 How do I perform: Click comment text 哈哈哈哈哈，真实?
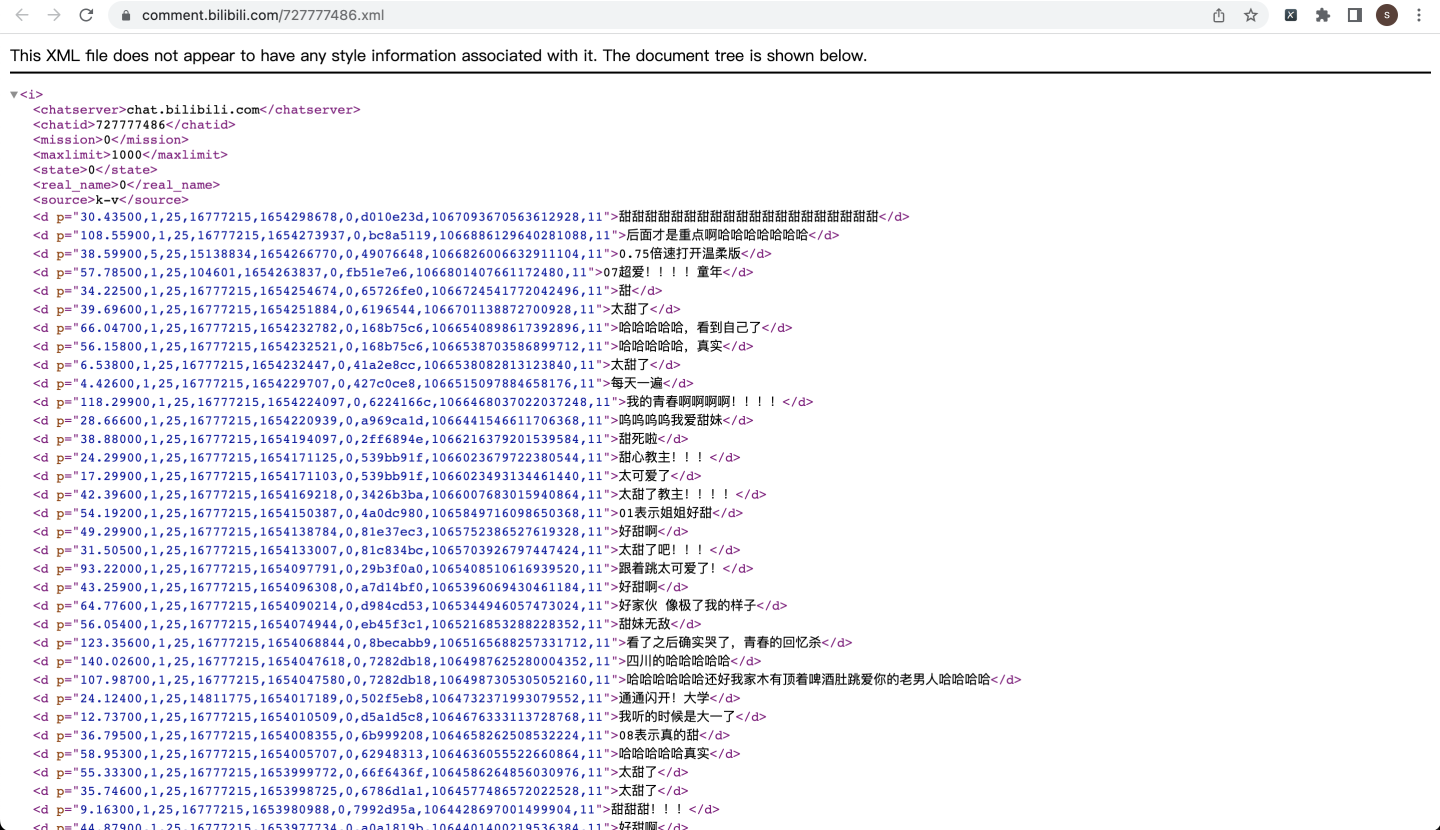(670, 346)
